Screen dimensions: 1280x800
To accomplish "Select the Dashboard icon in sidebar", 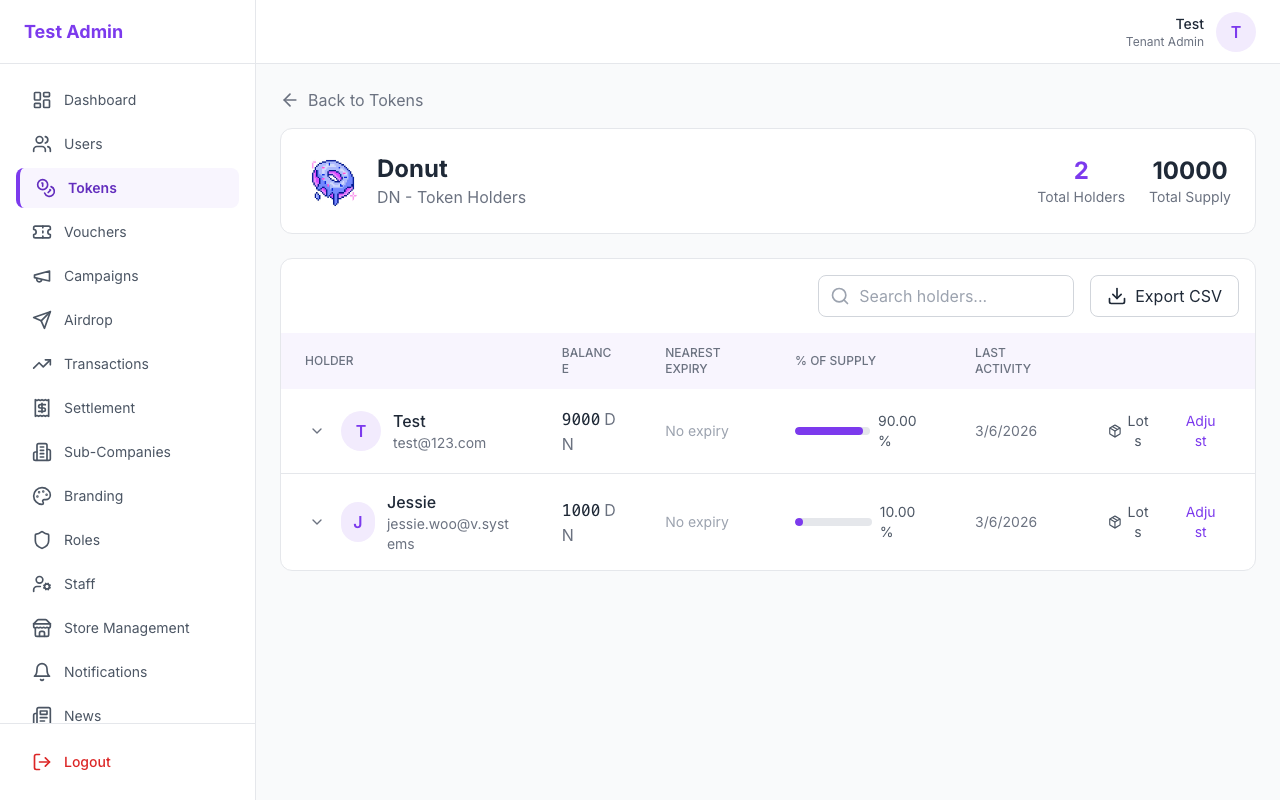I will pyautogui.click(x=41, y=100).
